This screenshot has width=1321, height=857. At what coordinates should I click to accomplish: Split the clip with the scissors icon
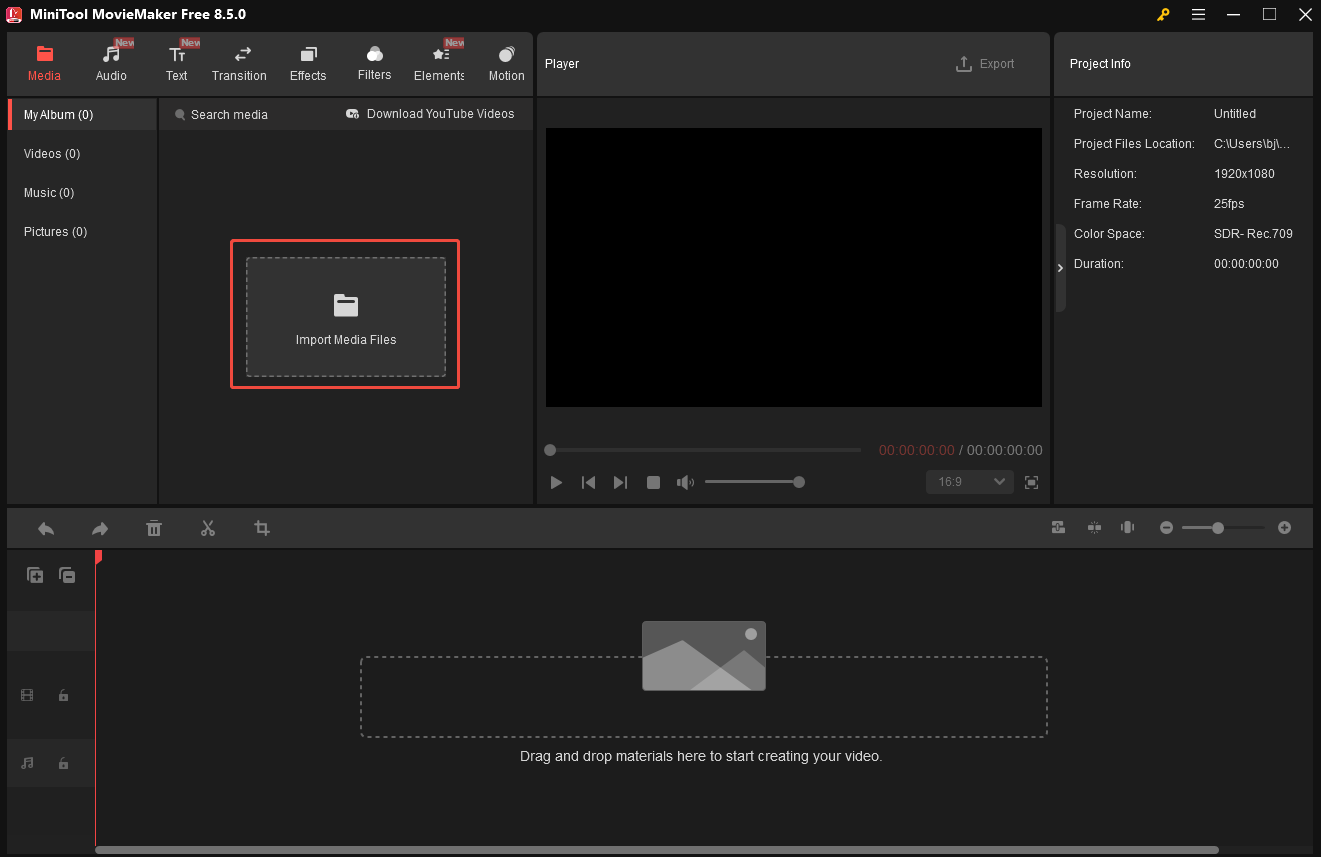click(x=208, y=528)
